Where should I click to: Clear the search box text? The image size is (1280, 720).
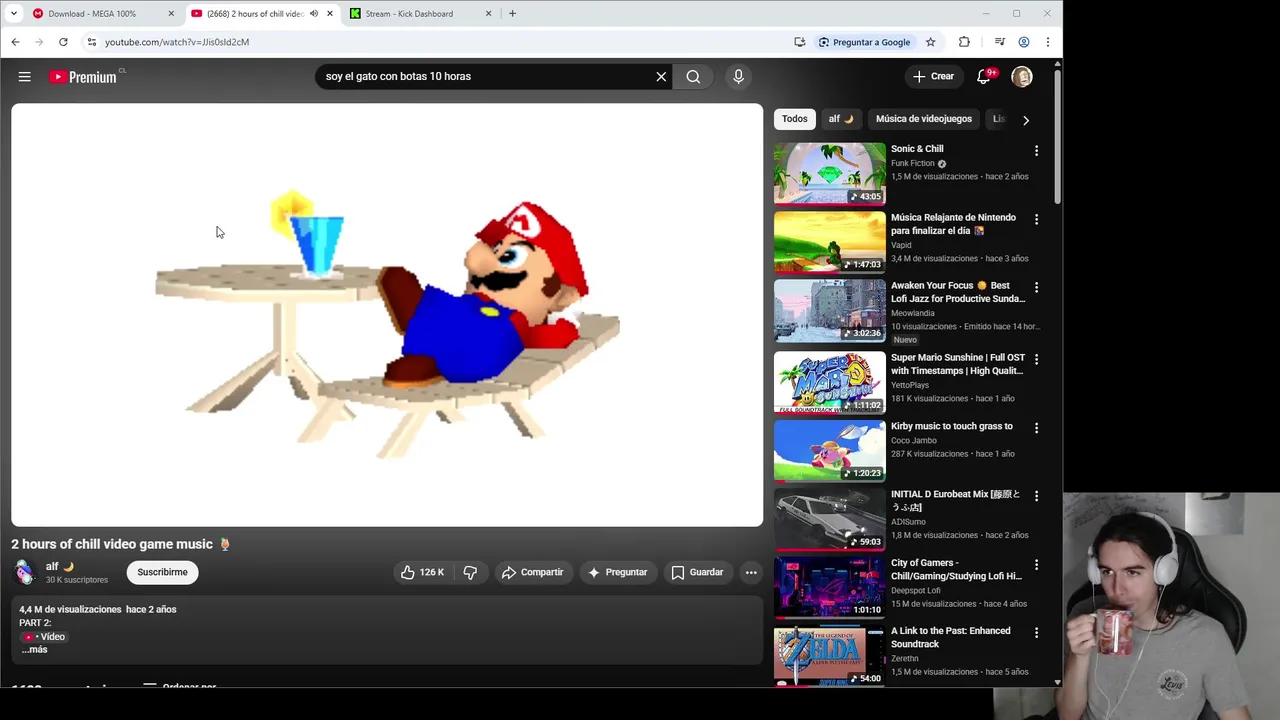click(661, 76)
